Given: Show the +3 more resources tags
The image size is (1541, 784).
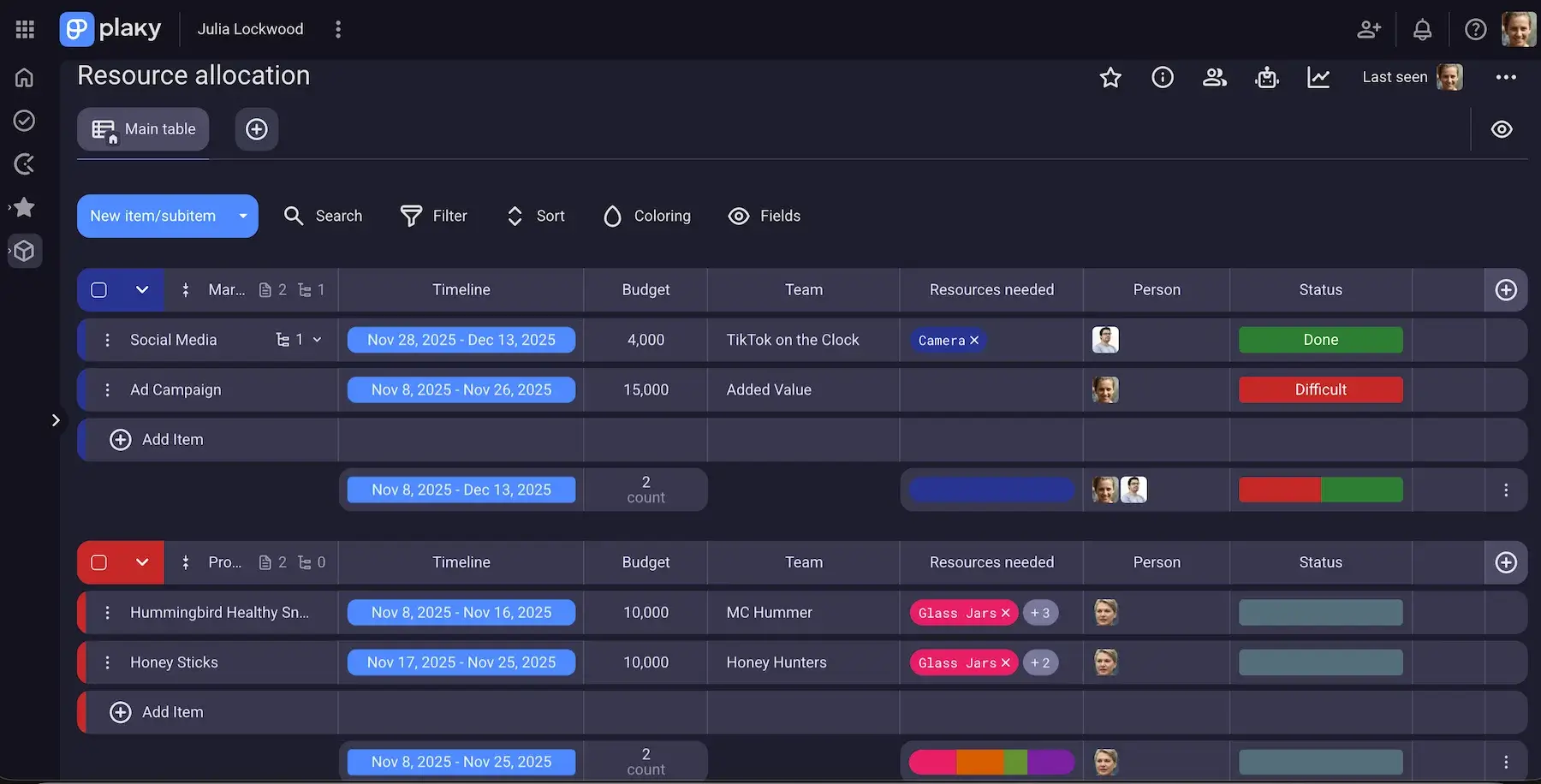Looking at the screenshot, I should [x=1040, y=613].
